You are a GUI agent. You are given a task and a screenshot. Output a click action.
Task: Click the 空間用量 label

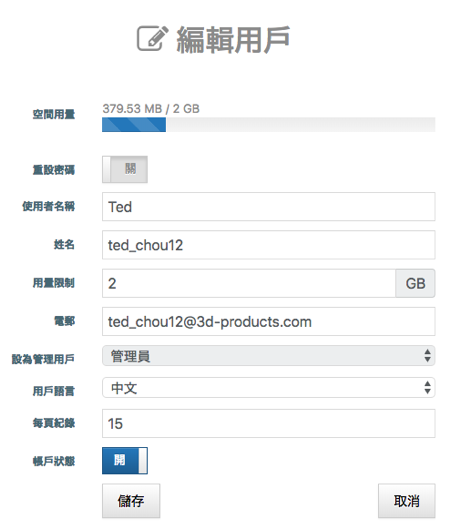point(54,114)
